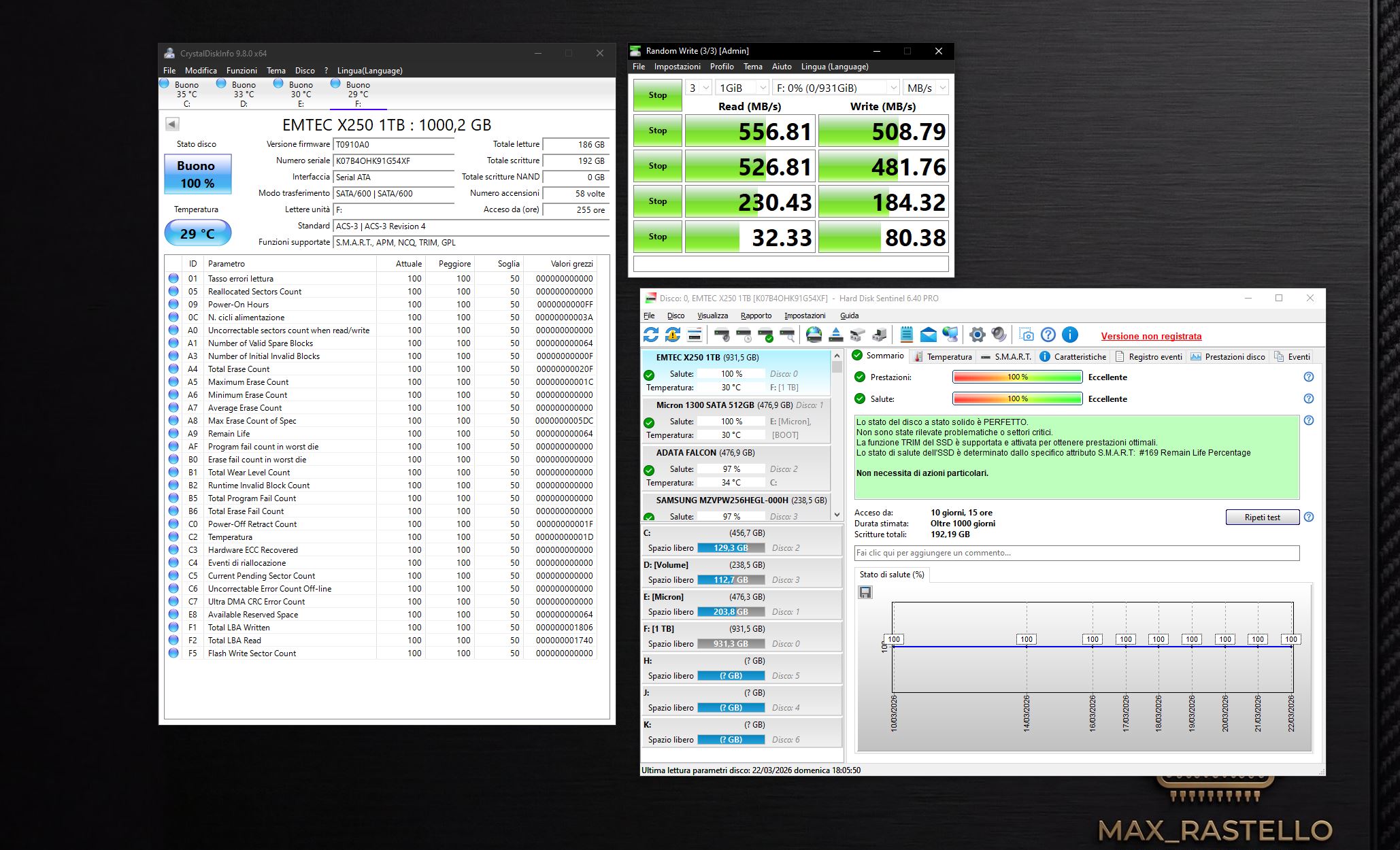Image resolution: width=1400 pixels, height=850 pixels.
Task: Click the help icon next to Ripeti test
Action: click(x=1308, y=517)
